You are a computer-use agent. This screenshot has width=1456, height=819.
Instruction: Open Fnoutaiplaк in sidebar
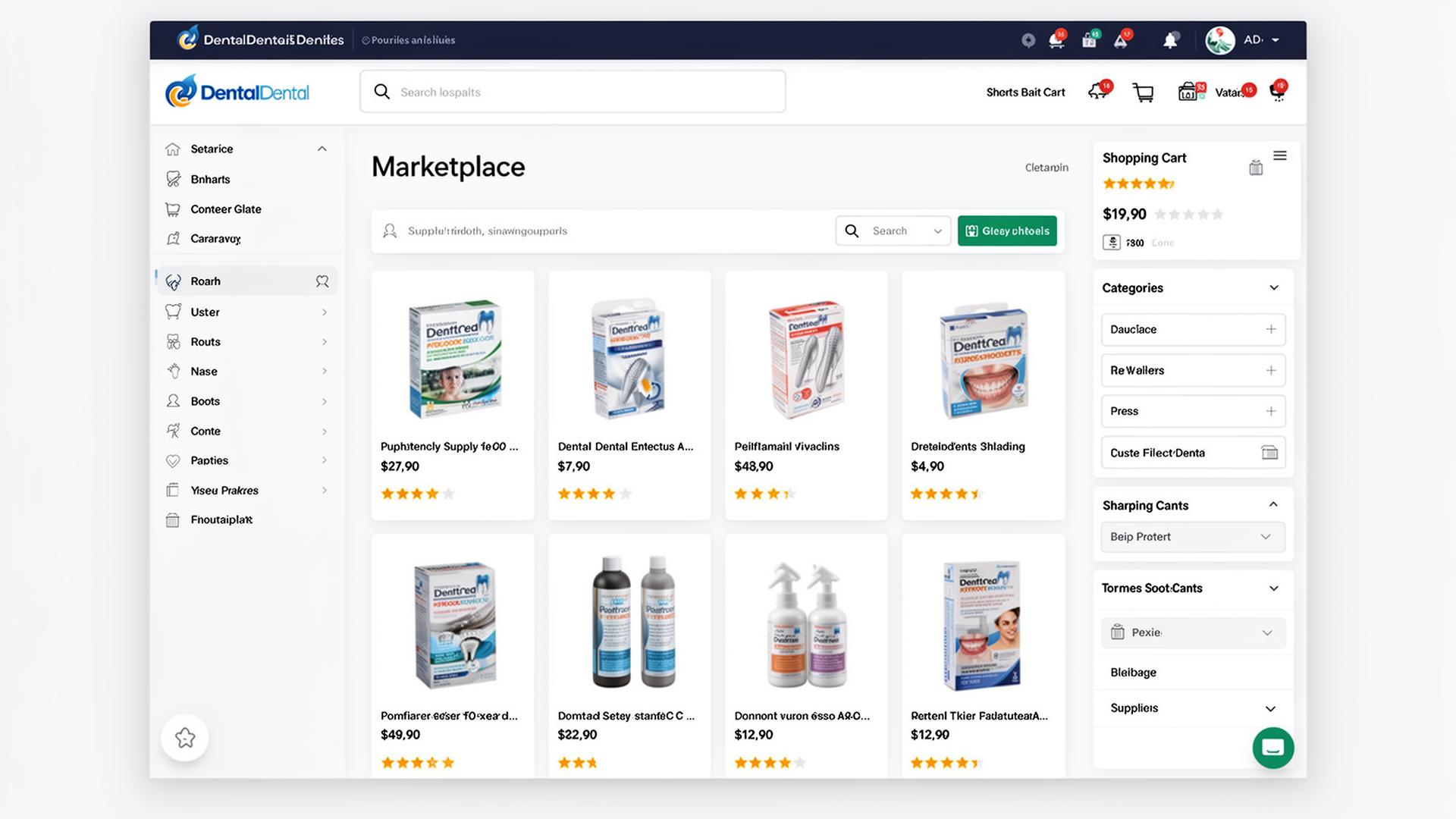221,519
